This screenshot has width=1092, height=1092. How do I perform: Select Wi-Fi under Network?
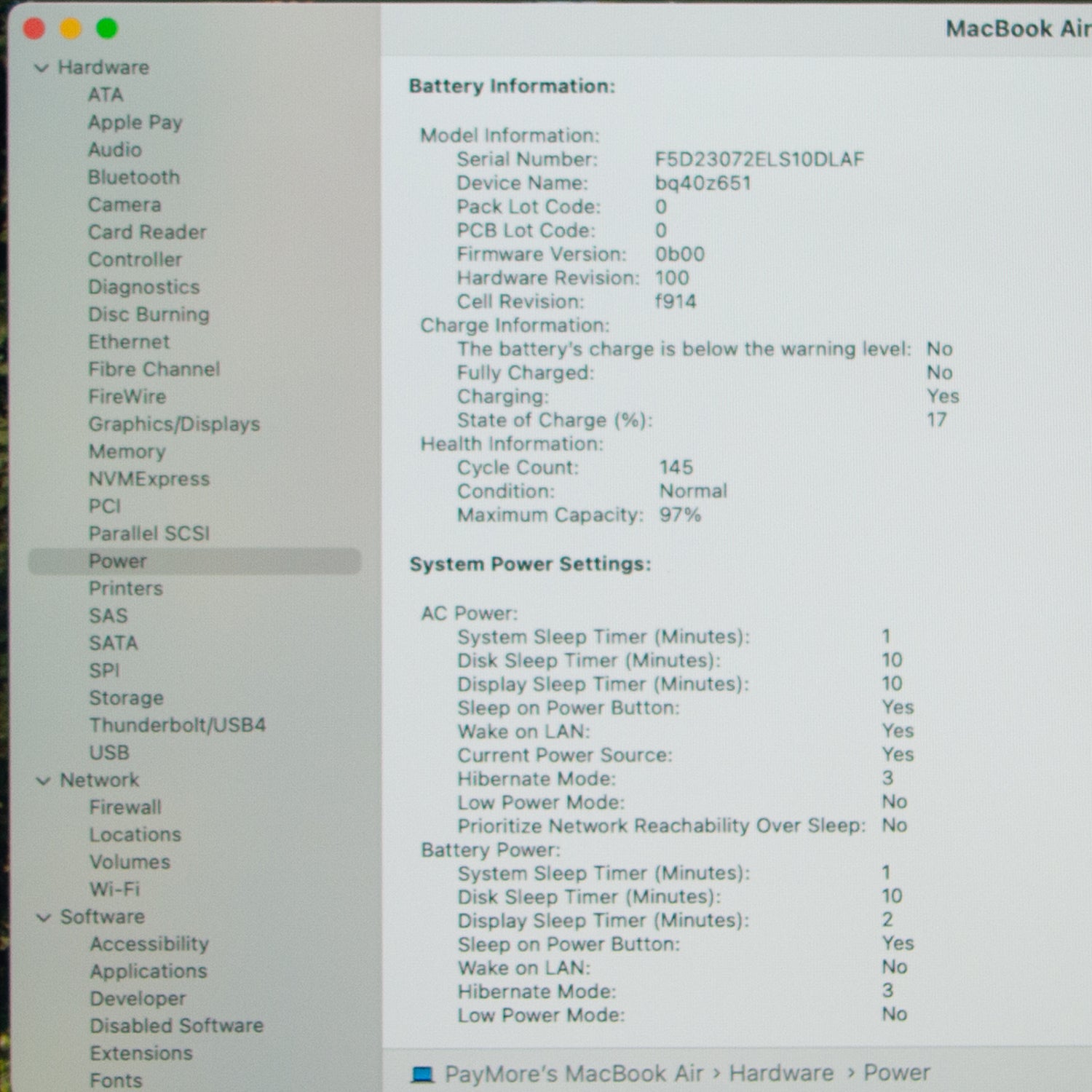114,889
